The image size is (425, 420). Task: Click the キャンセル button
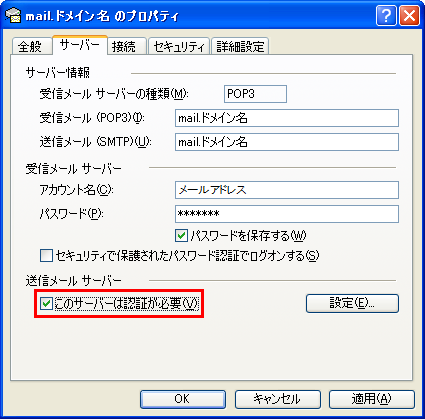(277, 399)
